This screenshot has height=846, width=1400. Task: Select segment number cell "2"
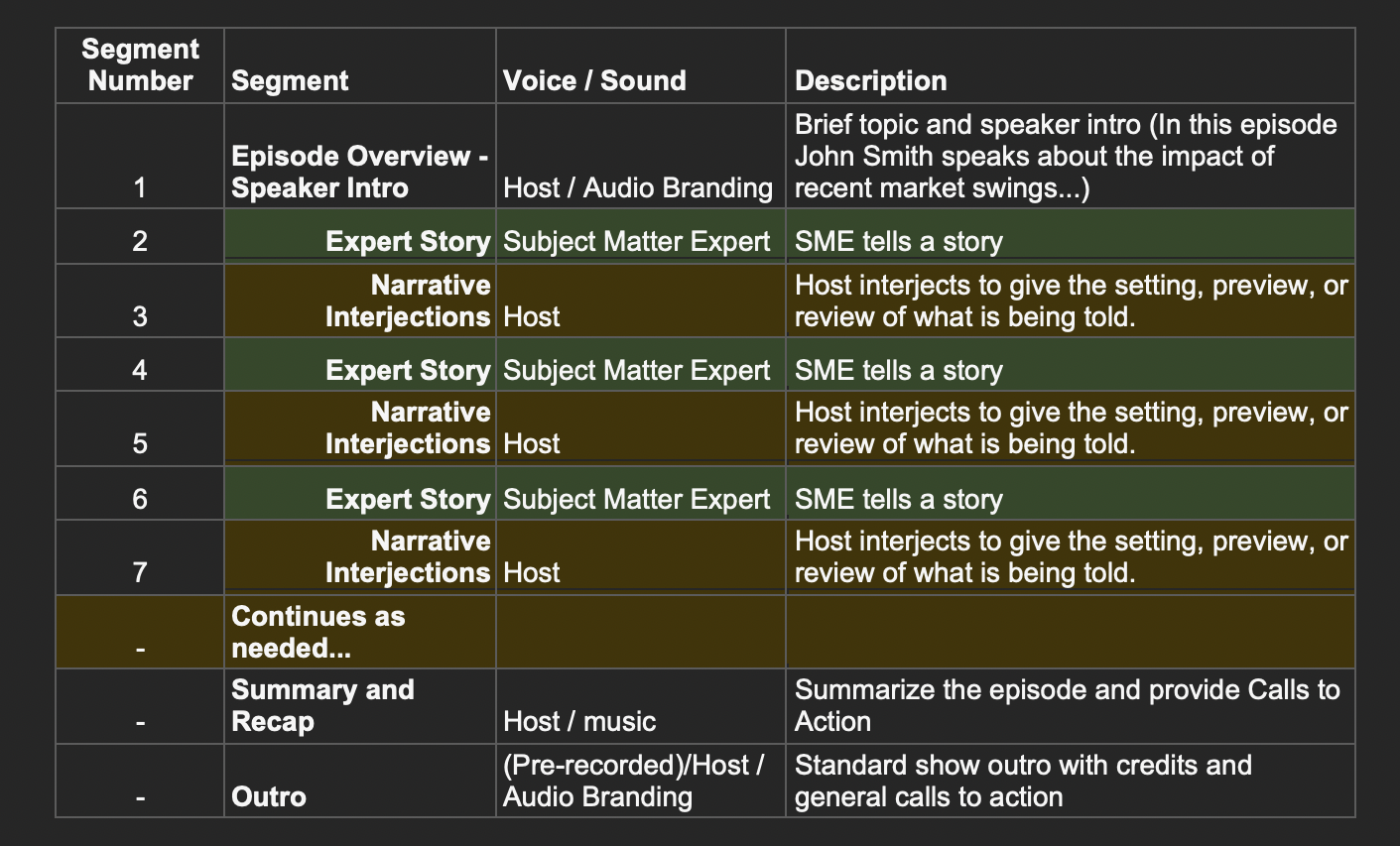click(140, 237)
